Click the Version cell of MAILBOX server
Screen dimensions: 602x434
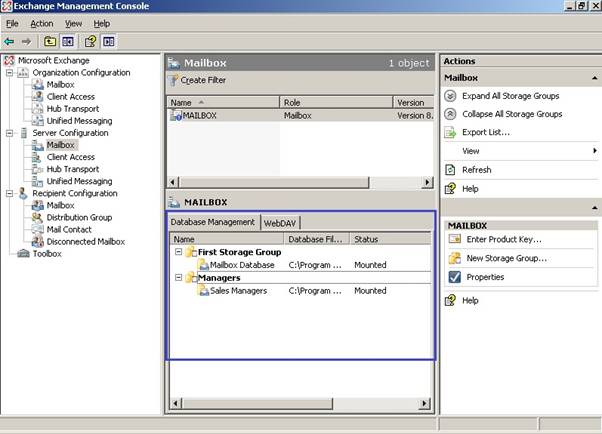point(415,116)
